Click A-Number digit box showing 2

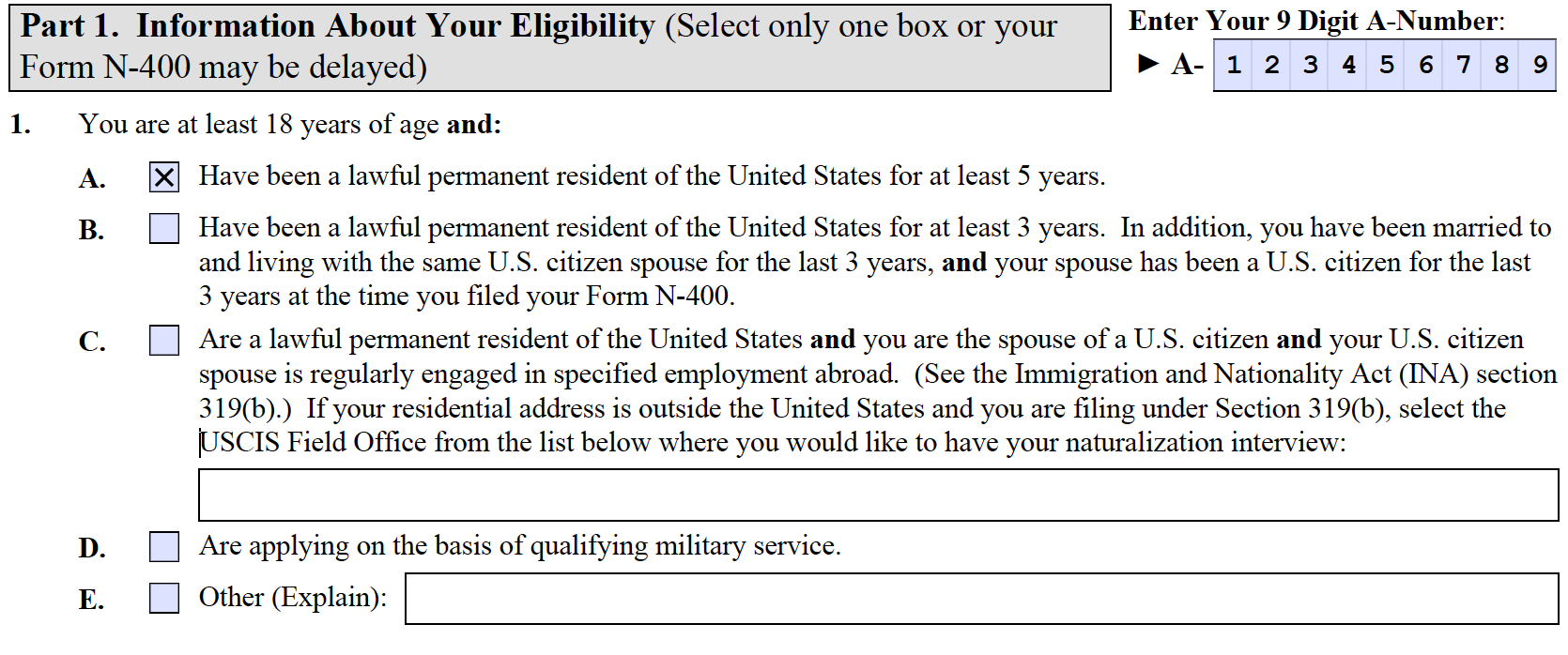[1271, 65]
